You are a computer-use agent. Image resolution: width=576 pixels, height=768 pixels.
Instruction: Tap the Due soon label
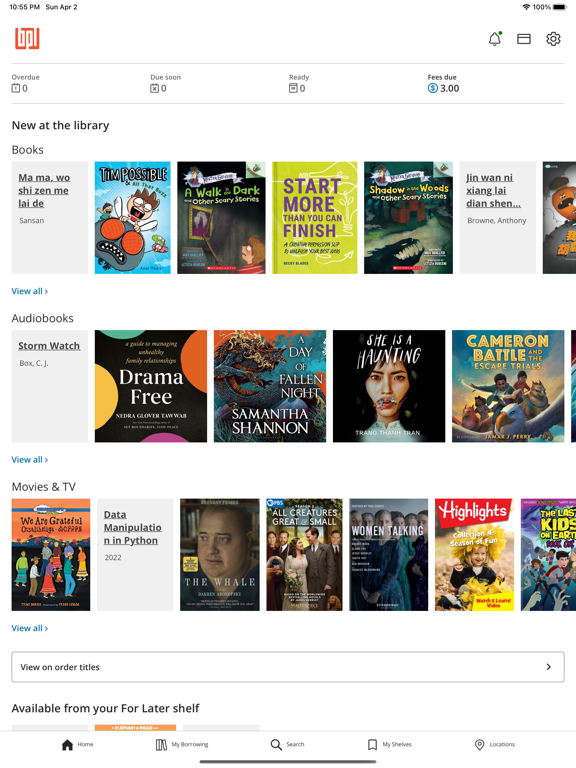[x=166, y=77]
